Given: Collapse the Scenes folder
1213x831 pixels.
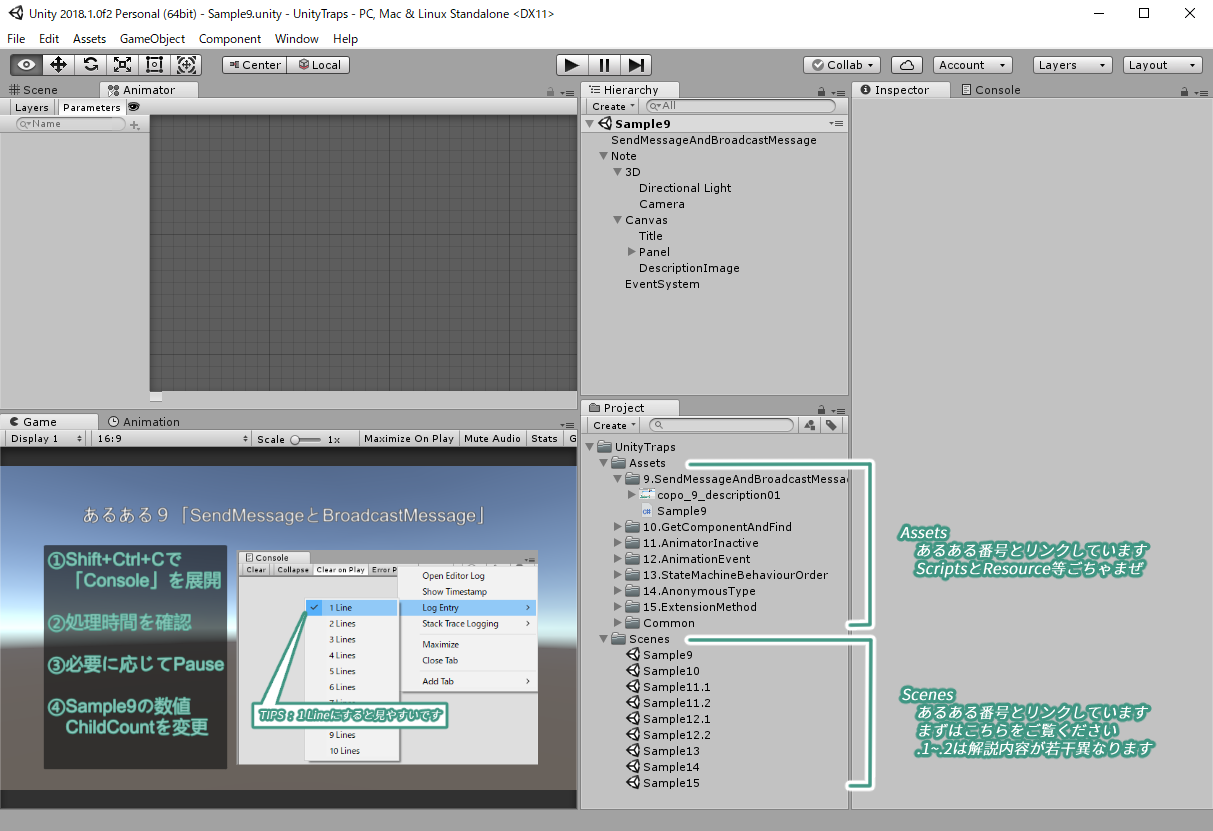Looking at the screenshot, I should click(x=603, y=639).
